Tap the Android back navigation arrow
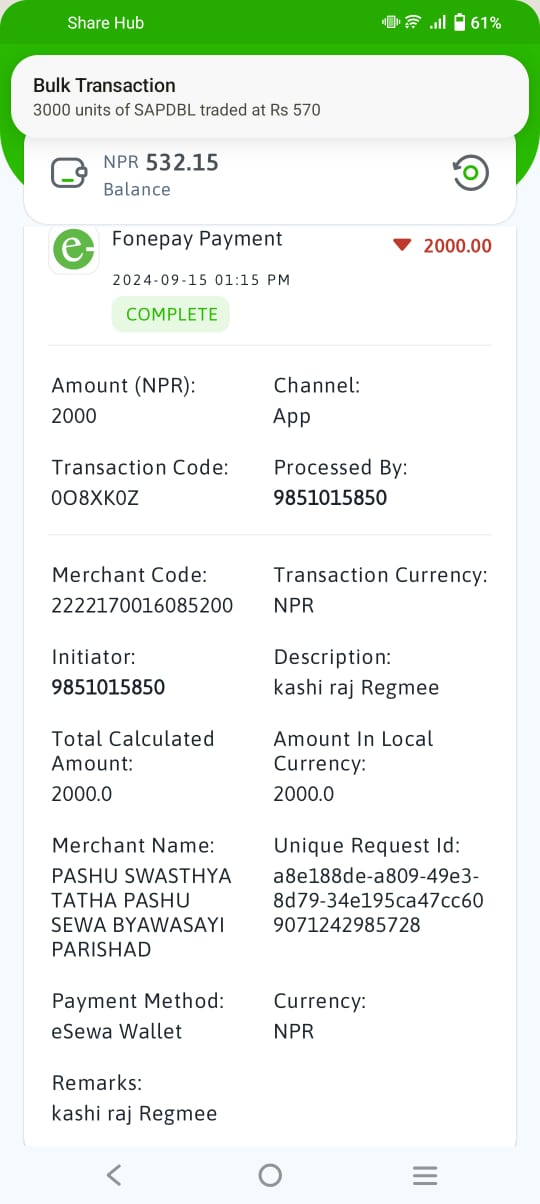Viewport: 540px width, 1204px height. coord(114,1175)
